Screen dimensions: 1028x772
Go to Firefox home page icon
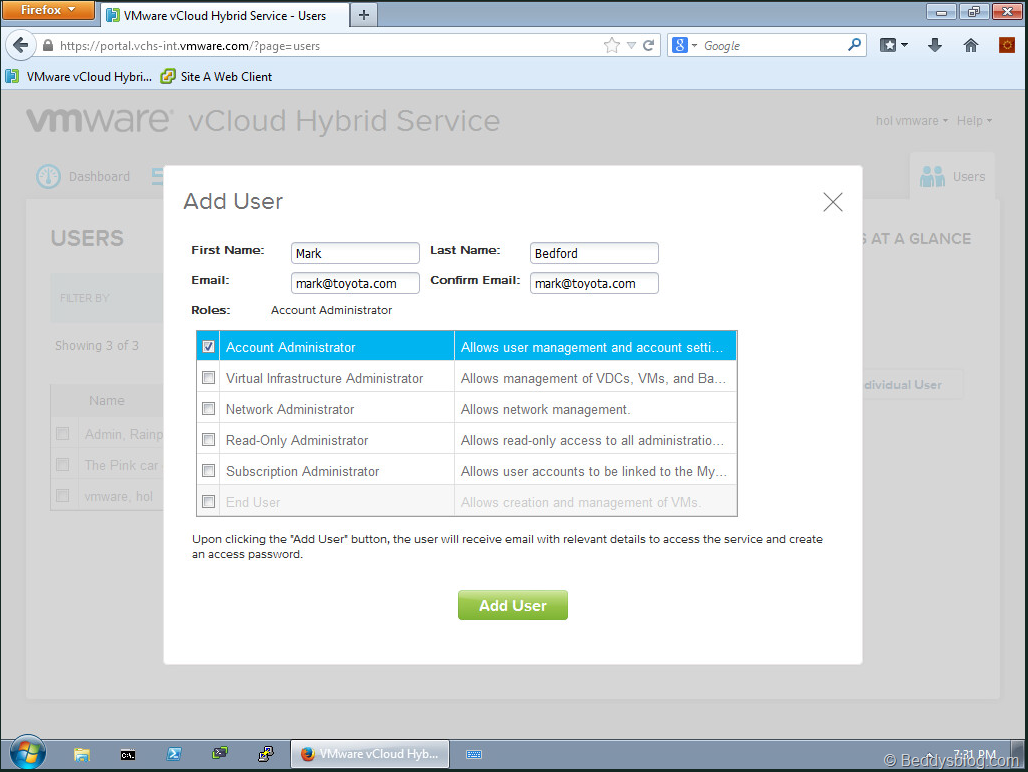tap(970, 45)
